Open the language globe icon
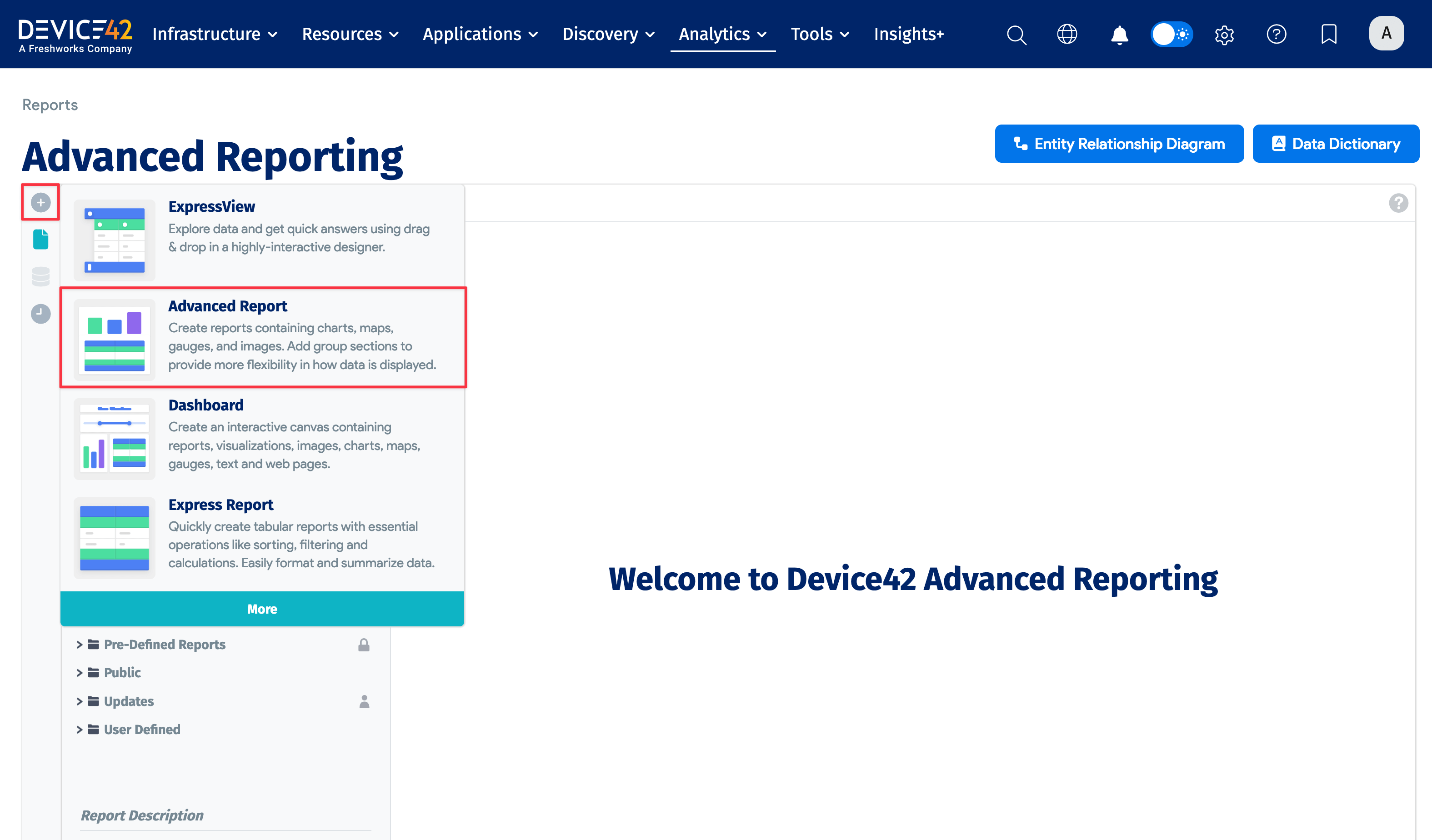 point(1067,34)
